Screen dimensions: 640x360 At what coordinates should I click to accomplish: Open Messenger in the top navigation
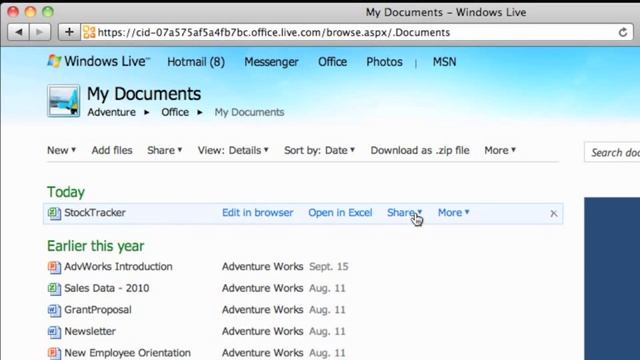point(271,62)
